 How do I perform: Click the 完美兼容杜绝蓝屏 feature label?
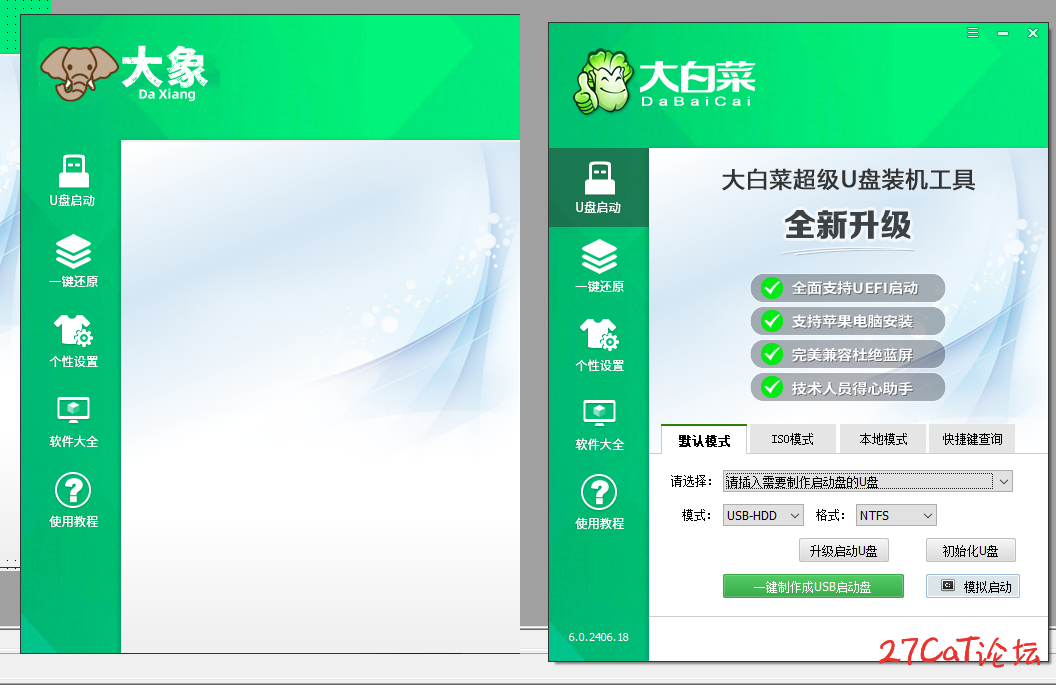847,354
